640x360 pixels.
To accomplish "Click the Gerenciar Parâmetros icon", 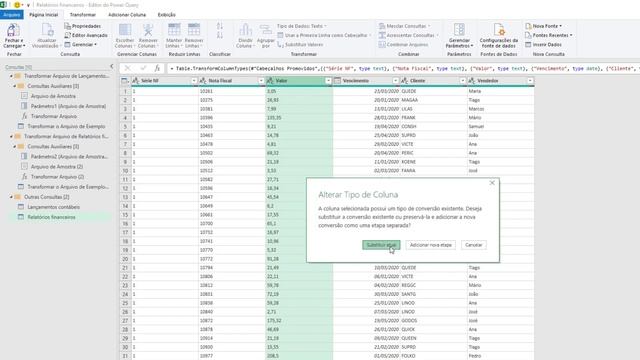I will pyautogui.click(x=459, y=31).
